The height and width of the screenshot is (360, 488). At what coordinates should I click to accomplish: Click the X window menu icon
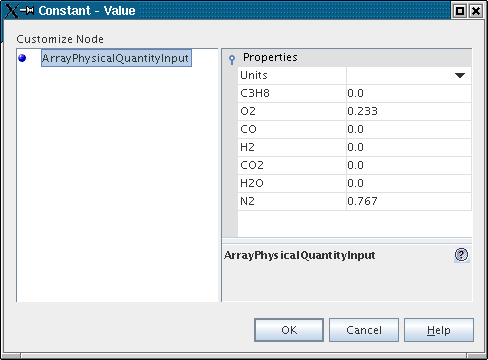(11, 11)
